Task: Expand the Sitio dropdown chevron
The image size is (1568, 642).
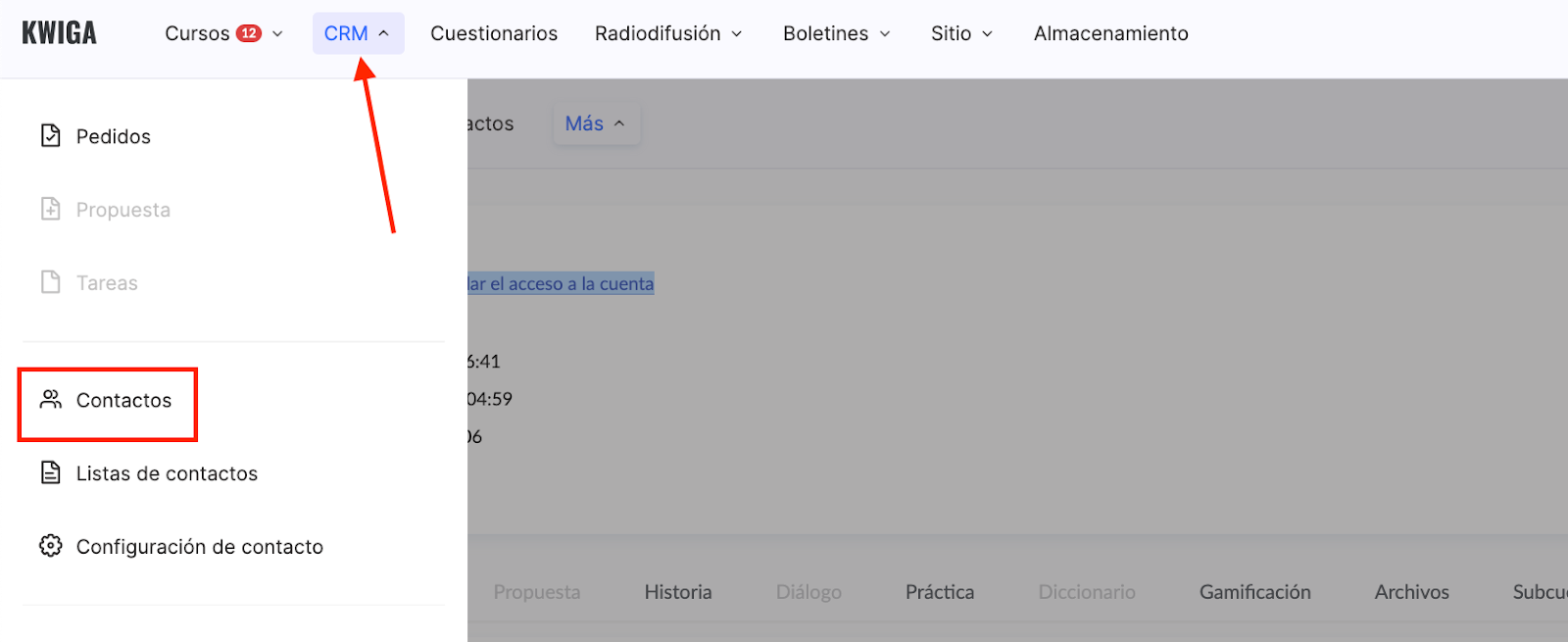Action: pyautogui.click(x=988, y=33)
